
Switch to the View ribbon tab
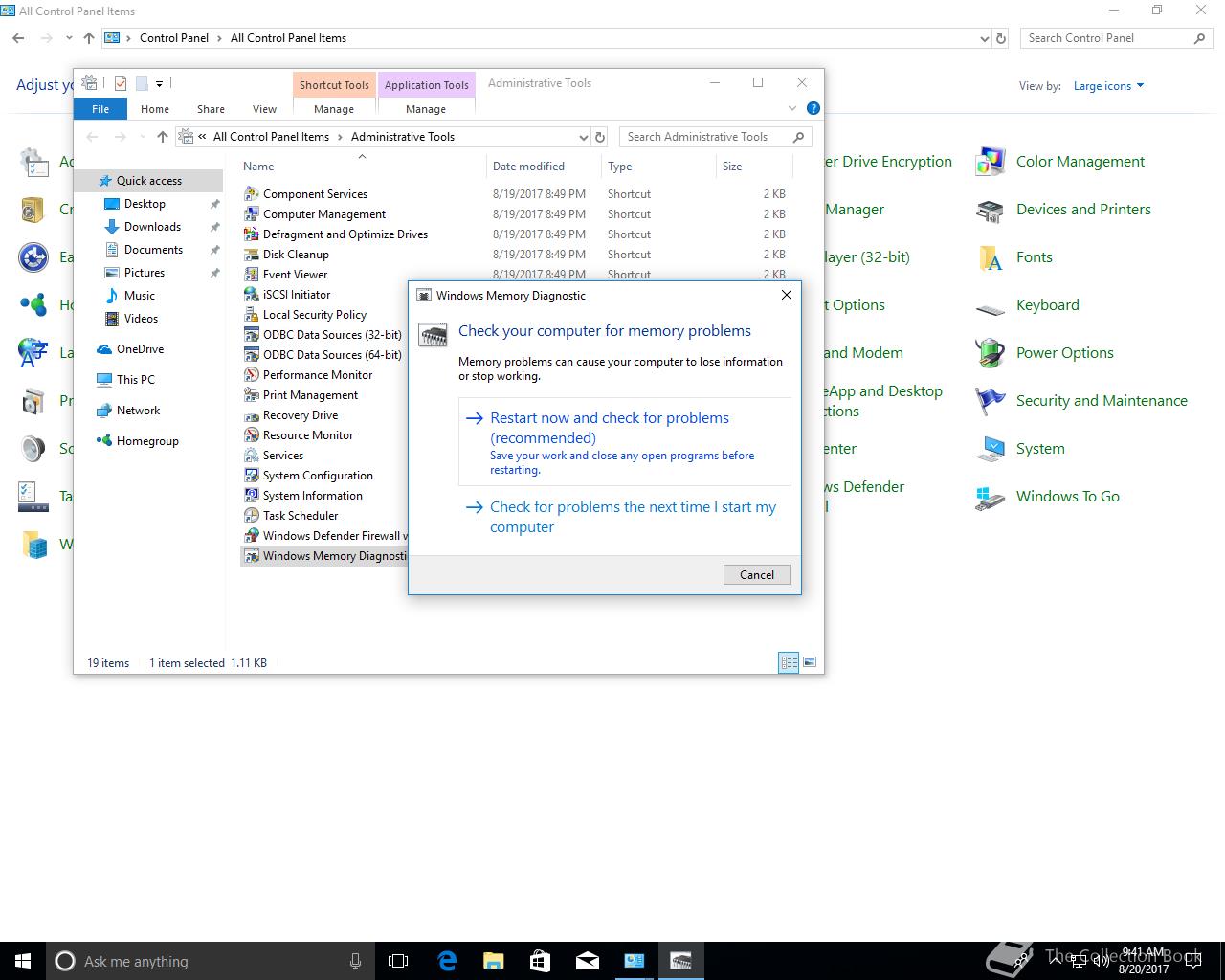pos(265,109)
